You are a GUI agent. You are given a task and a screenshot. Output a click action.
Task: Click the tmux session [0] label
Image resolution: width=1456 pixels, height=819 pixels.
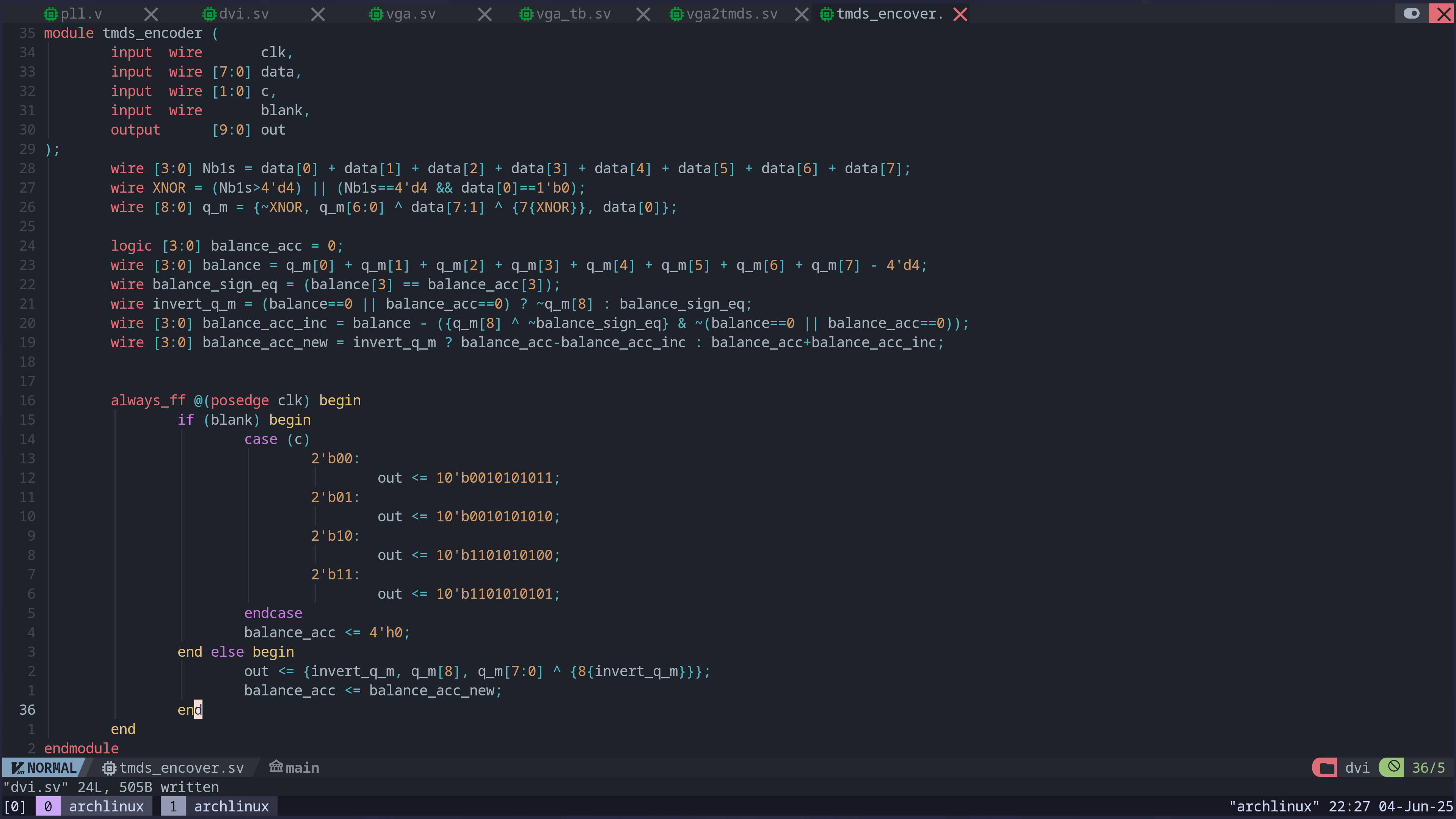15,806
